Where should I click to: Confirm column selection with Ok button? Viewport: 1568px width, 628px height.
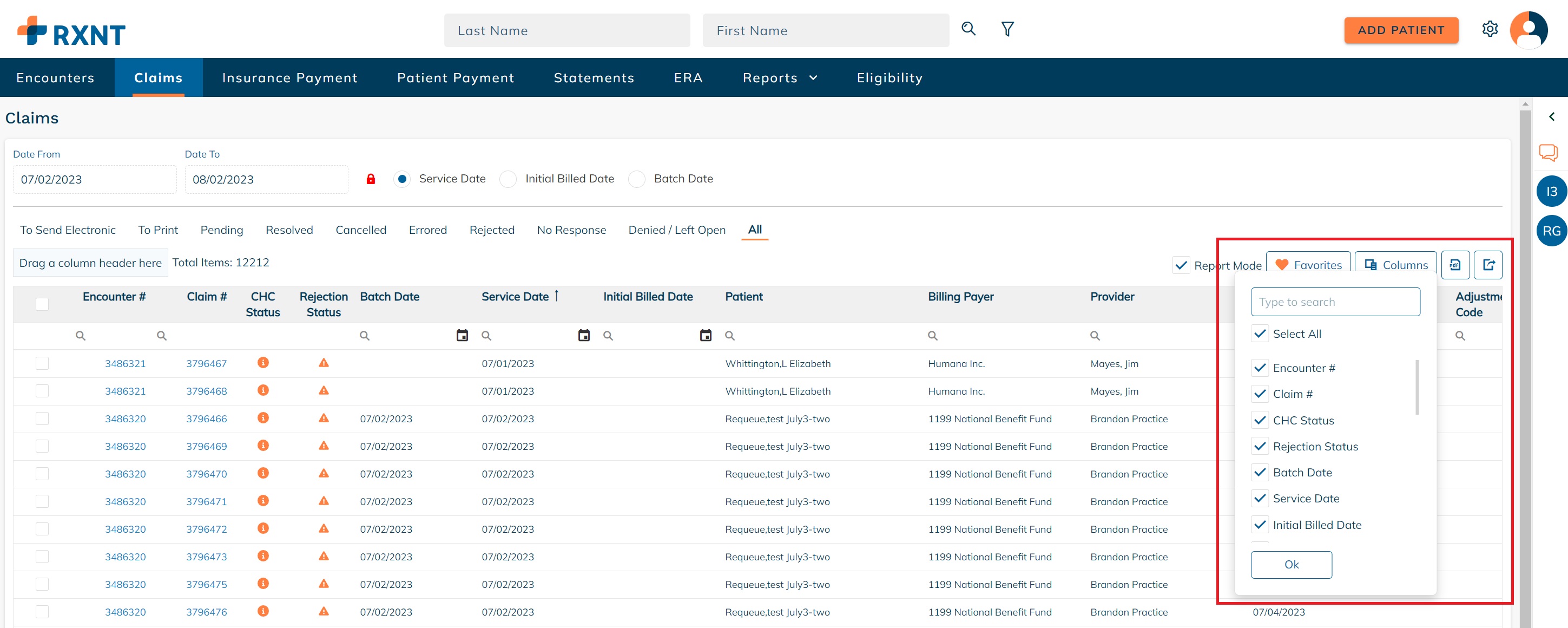click(1291, 565)
